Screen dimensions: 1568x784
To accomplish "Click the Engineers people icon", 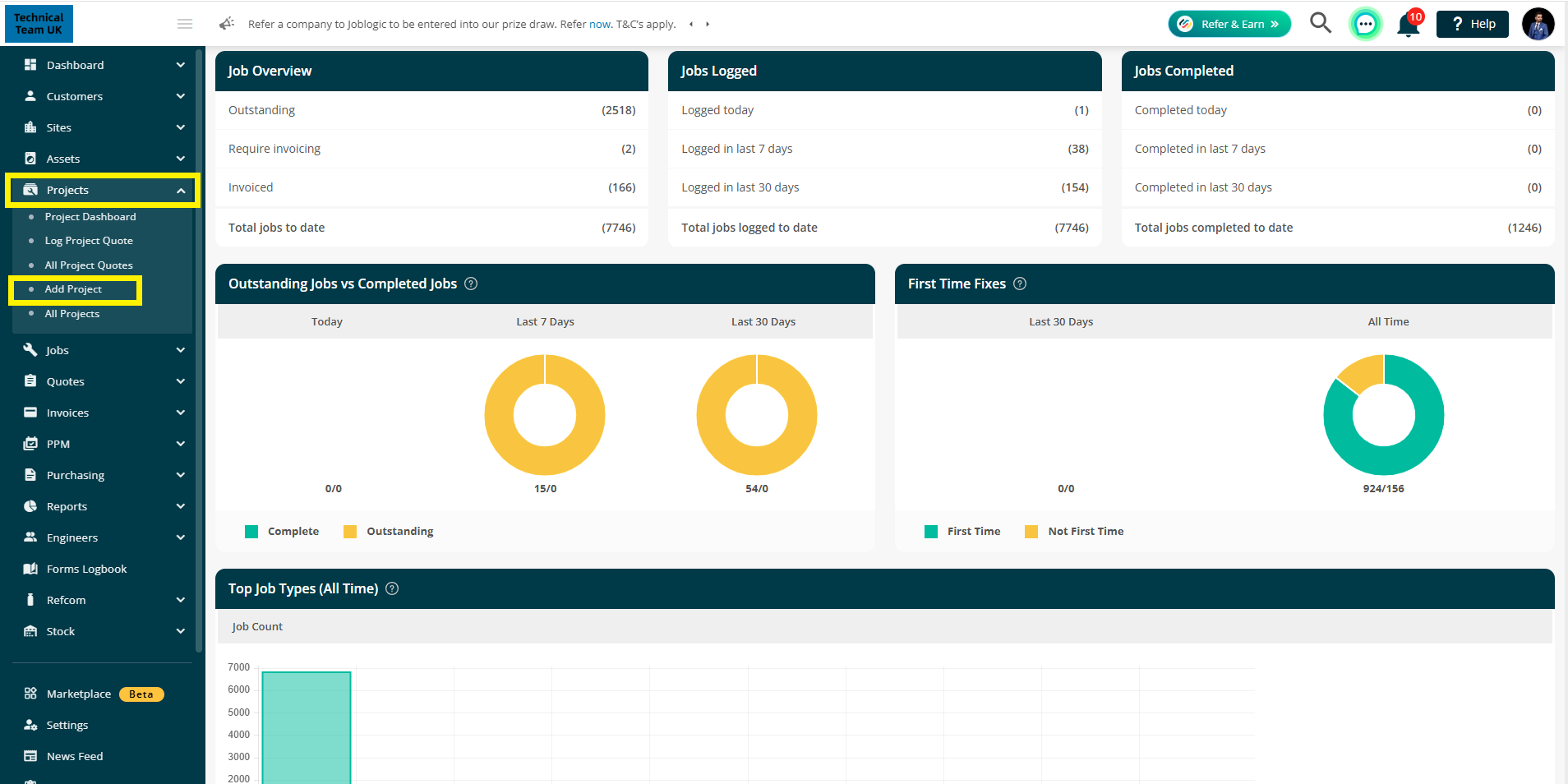I will pyautogui.click(x=30, y=537).
